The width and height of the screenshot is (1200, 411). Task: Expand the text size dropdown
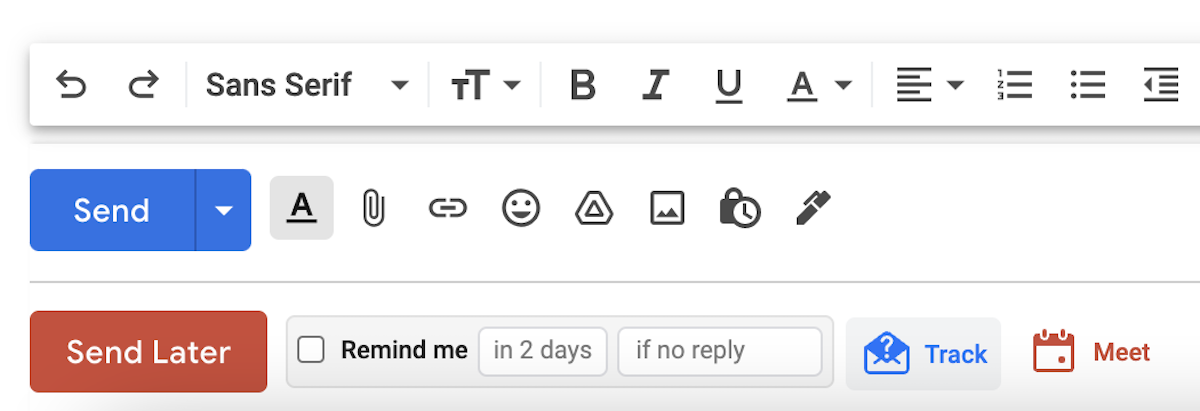[486, 86]
